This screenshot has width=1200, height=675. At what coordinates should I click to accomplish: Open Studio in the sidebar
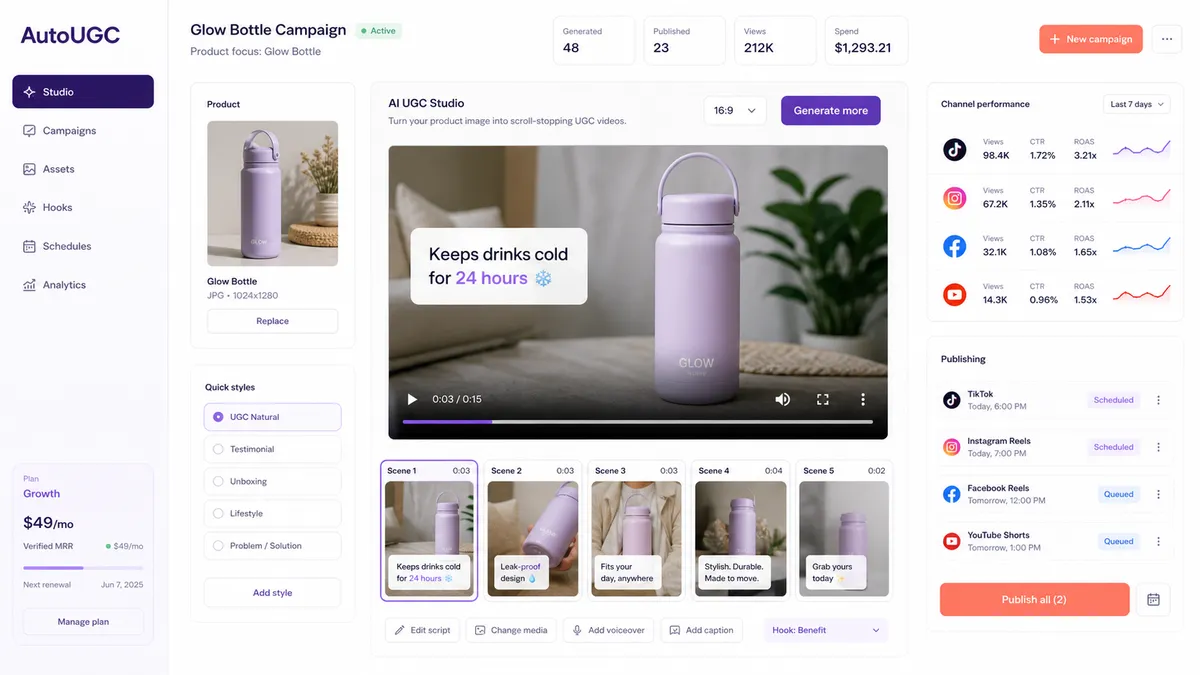pyautogui.click(x=83, y=92)
